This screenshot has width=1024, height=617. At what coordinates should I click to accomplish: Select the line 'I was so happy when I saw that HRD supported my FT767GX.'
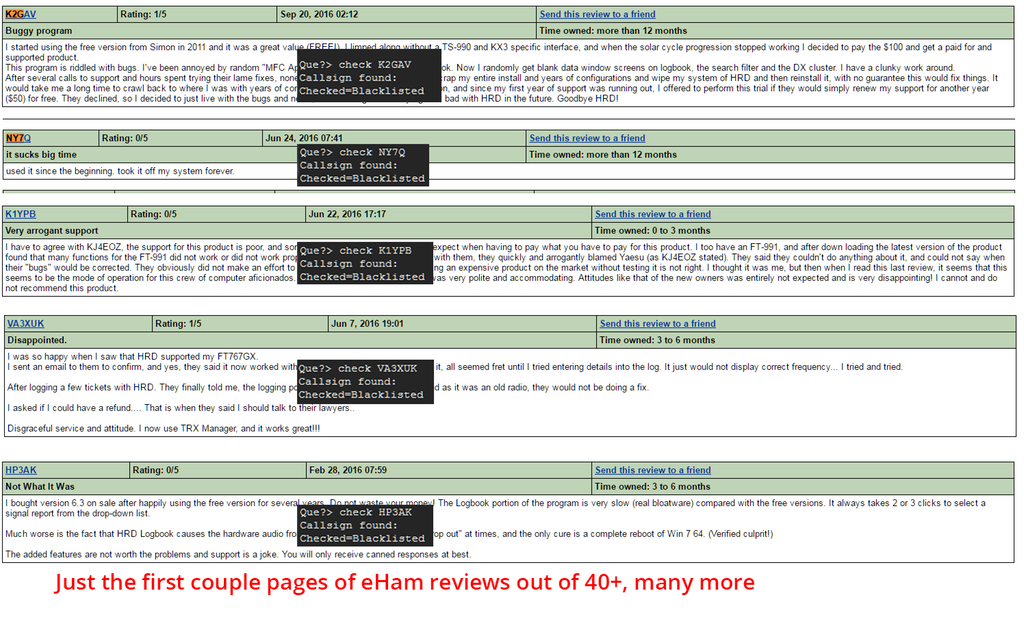(133, 356)
